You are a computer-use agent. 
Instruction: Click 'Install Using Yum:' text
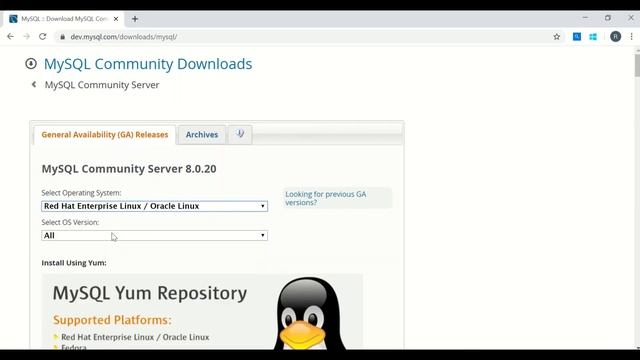(74, 263)
